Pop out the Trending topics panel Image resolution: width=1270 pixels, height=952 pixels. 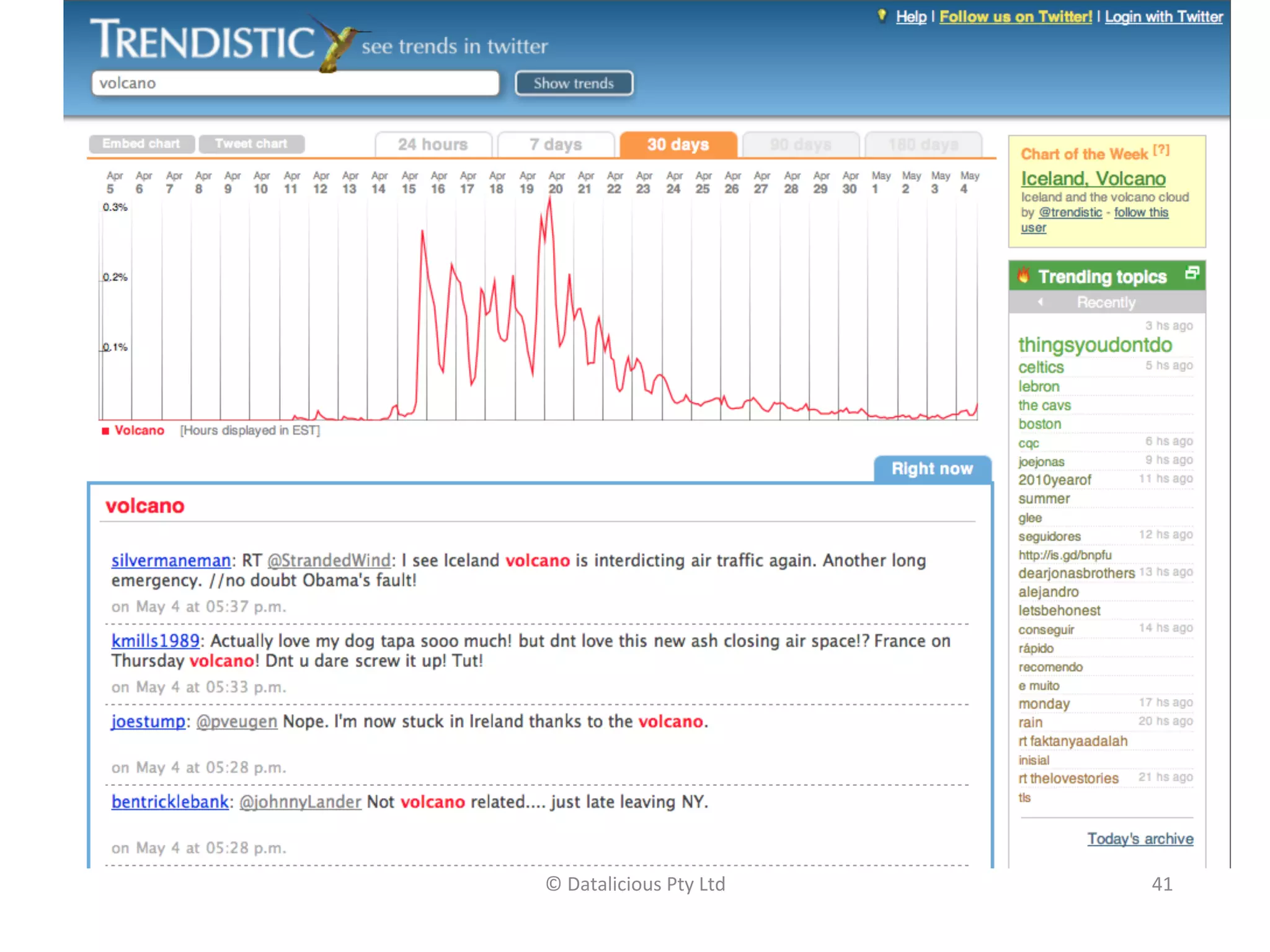click(x=1192, y=273)
